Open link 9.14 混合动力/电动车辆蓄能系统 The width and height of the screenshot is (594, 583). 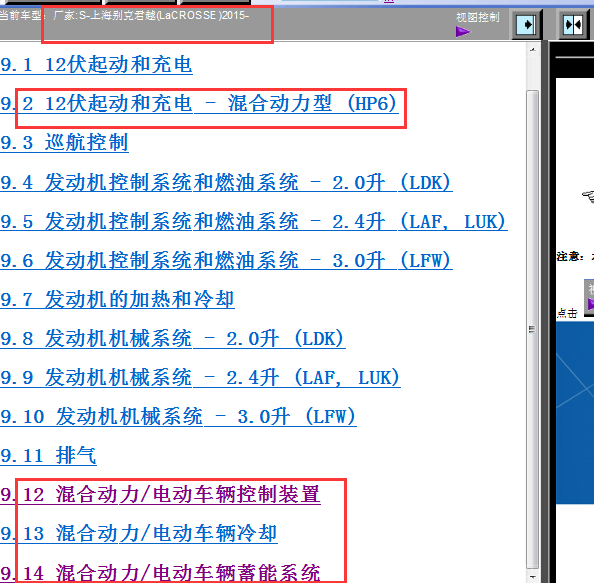coord(160,572)
